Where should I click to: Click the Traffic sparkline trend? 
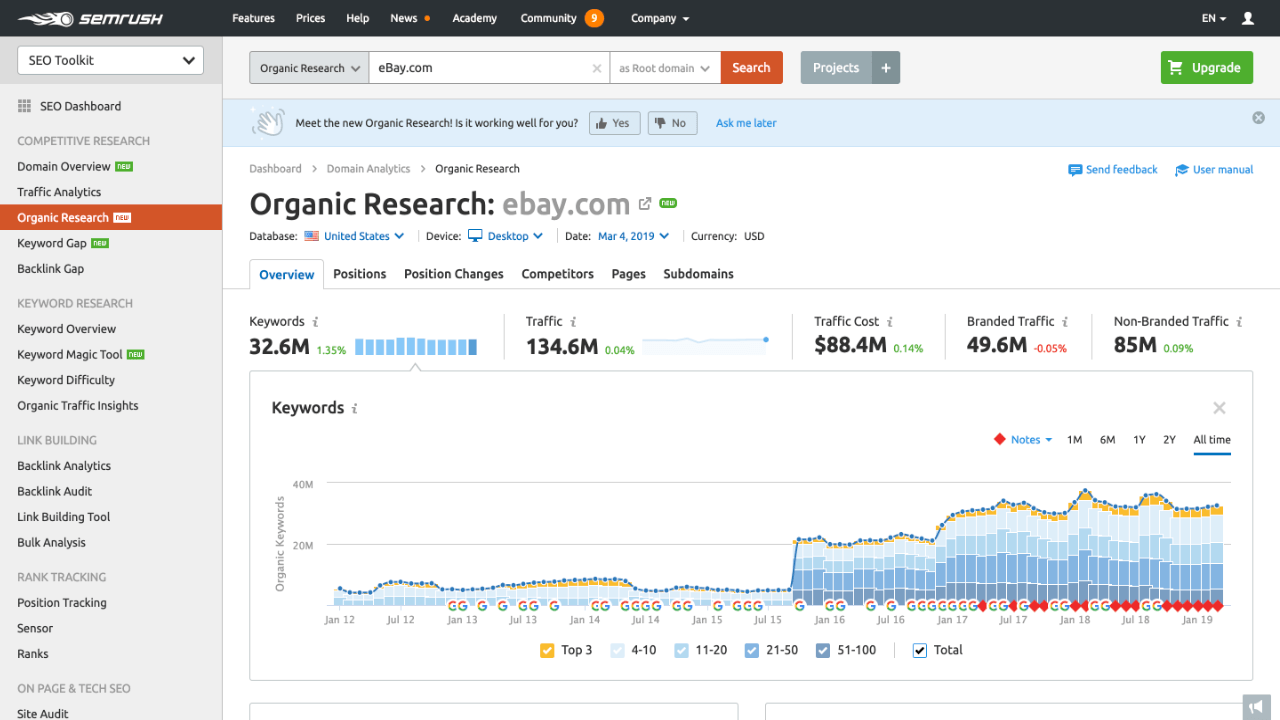click(x=705, y=345)
